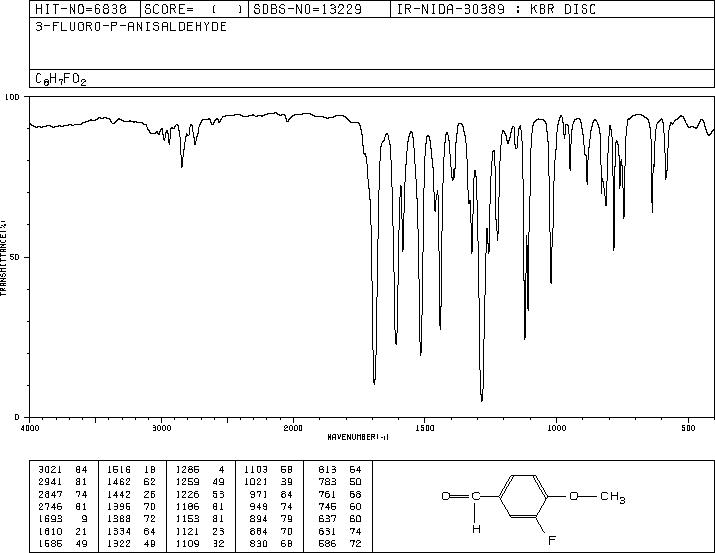715x553 pixels.
Task: Click transmittance value 9 beside 1693
Action: click(84, 519)
